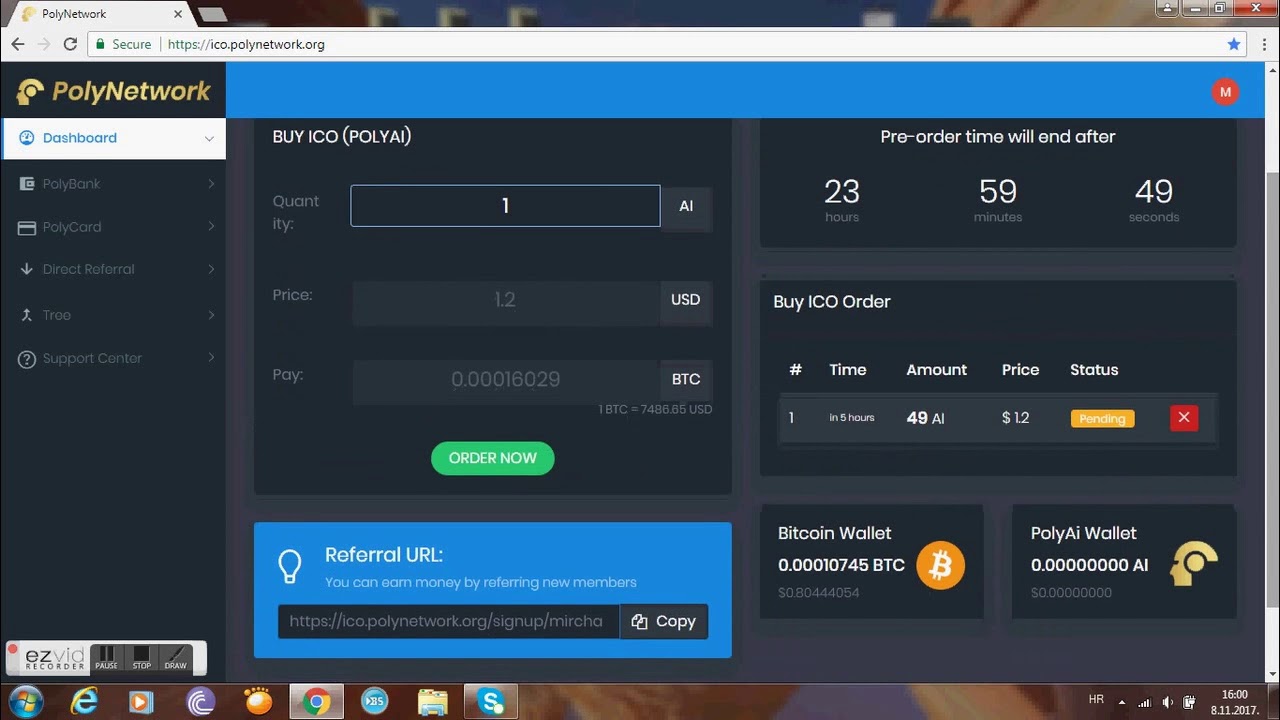Open a new browser tab
The height and width of the screenshot is (720, 1280).
(x=212, y=14)
